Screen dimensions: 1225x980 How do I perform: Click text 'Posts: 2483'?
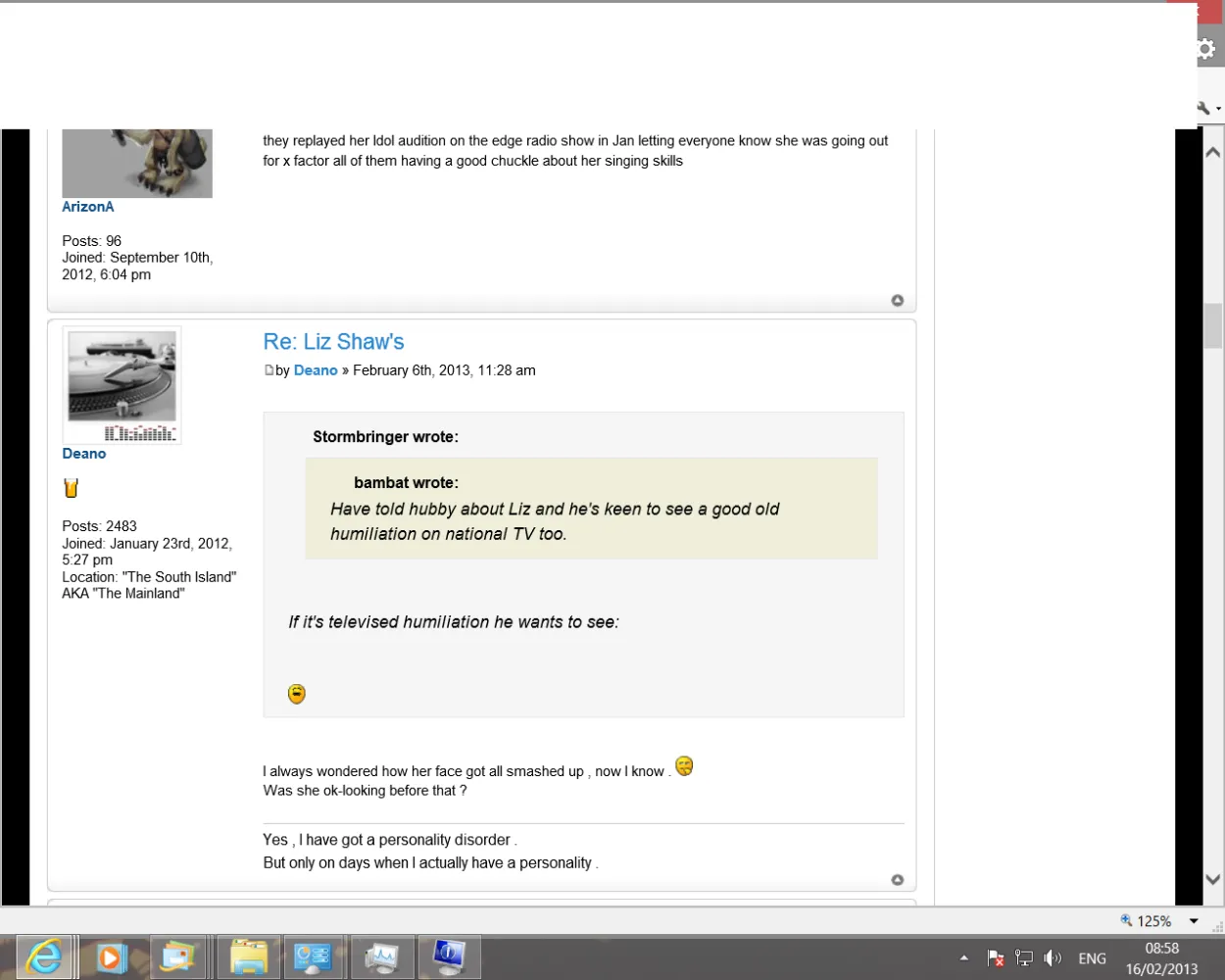[100, 526]
